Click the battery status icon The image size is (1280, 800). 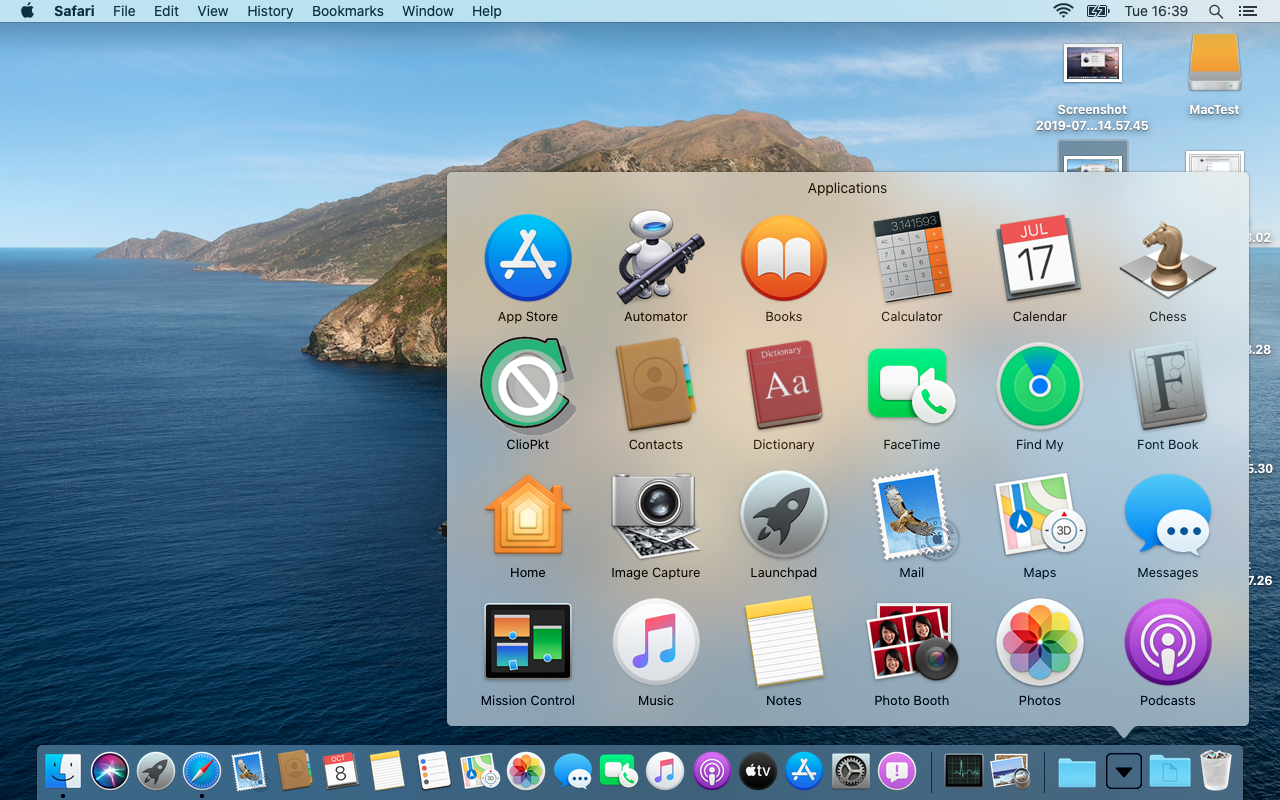pos(1098,11)
